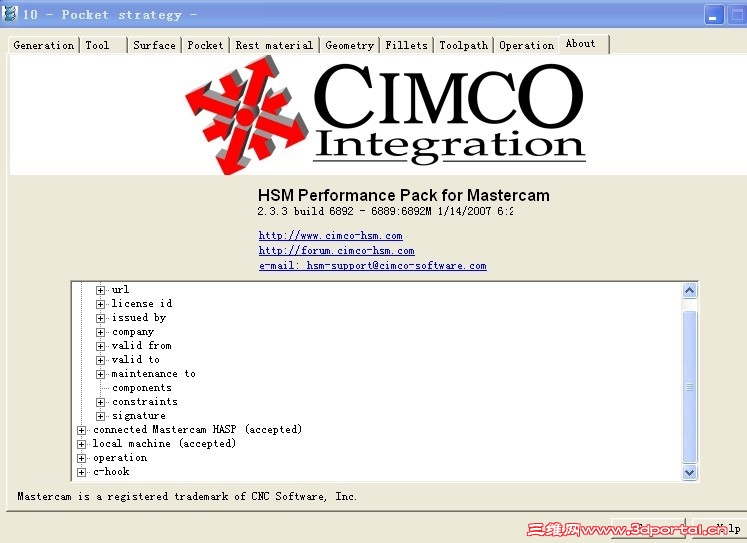Screen dimensions: 747x543
Task: Click the hsm-support e-mail link
Action: pyautogui.click(x=373, y=266)
